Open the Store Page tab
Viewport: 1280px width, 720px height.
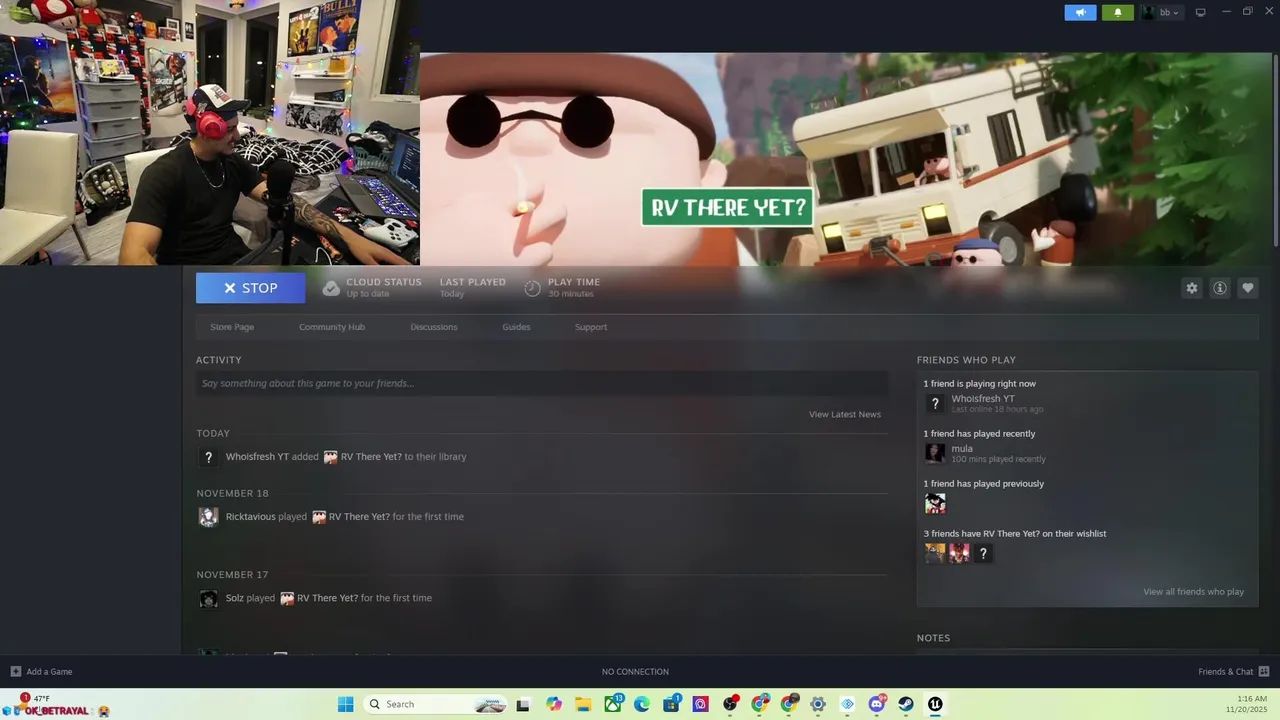click(x=232, y=327)
